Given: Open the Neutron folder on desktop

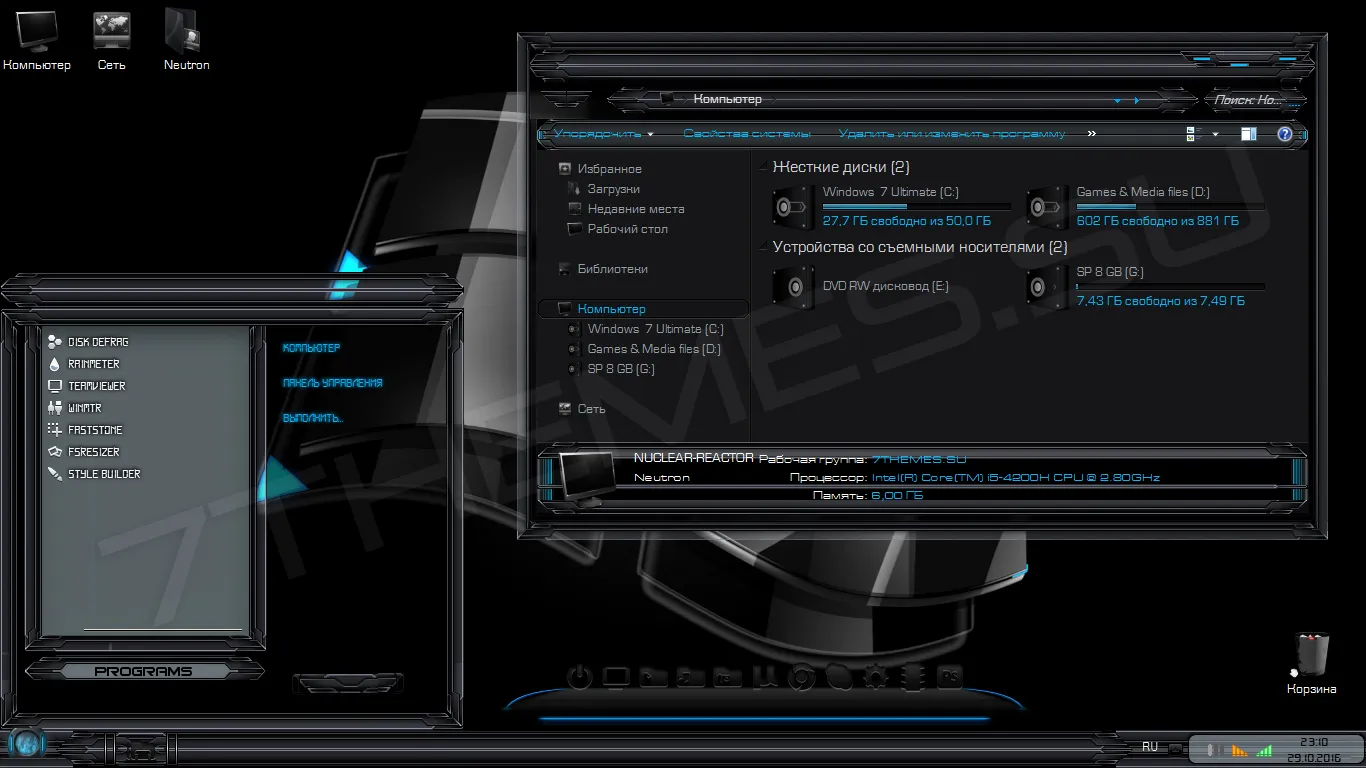Looking at the screenshot, I should [x=186, y=40].
